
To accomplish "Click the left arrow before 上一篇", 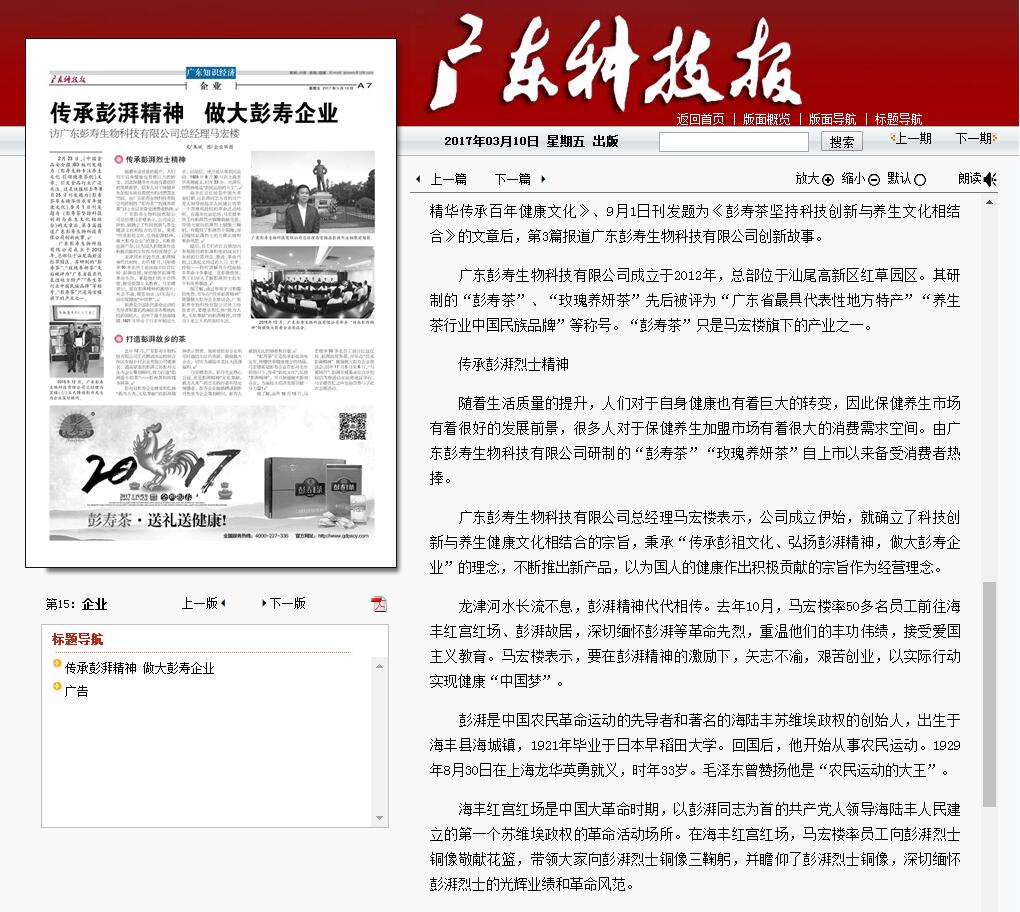I will (x=418, y=180).
